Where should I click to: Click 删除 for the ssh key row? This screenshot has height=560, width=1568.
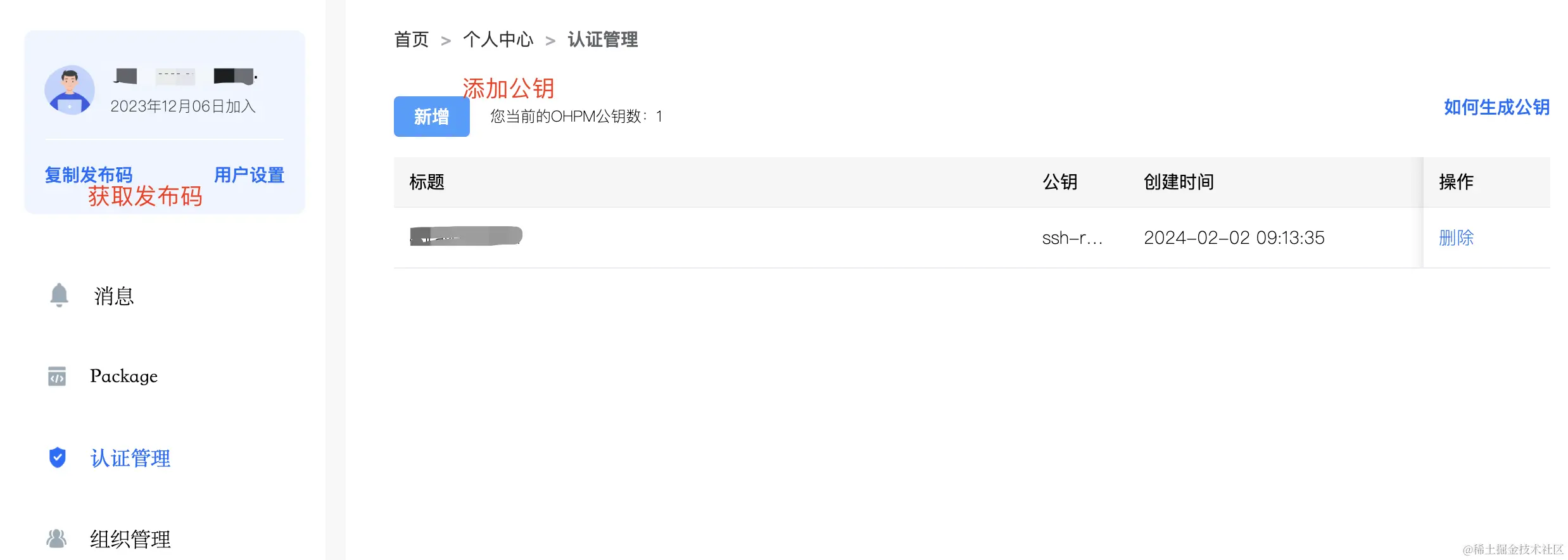pos(1457,238)
